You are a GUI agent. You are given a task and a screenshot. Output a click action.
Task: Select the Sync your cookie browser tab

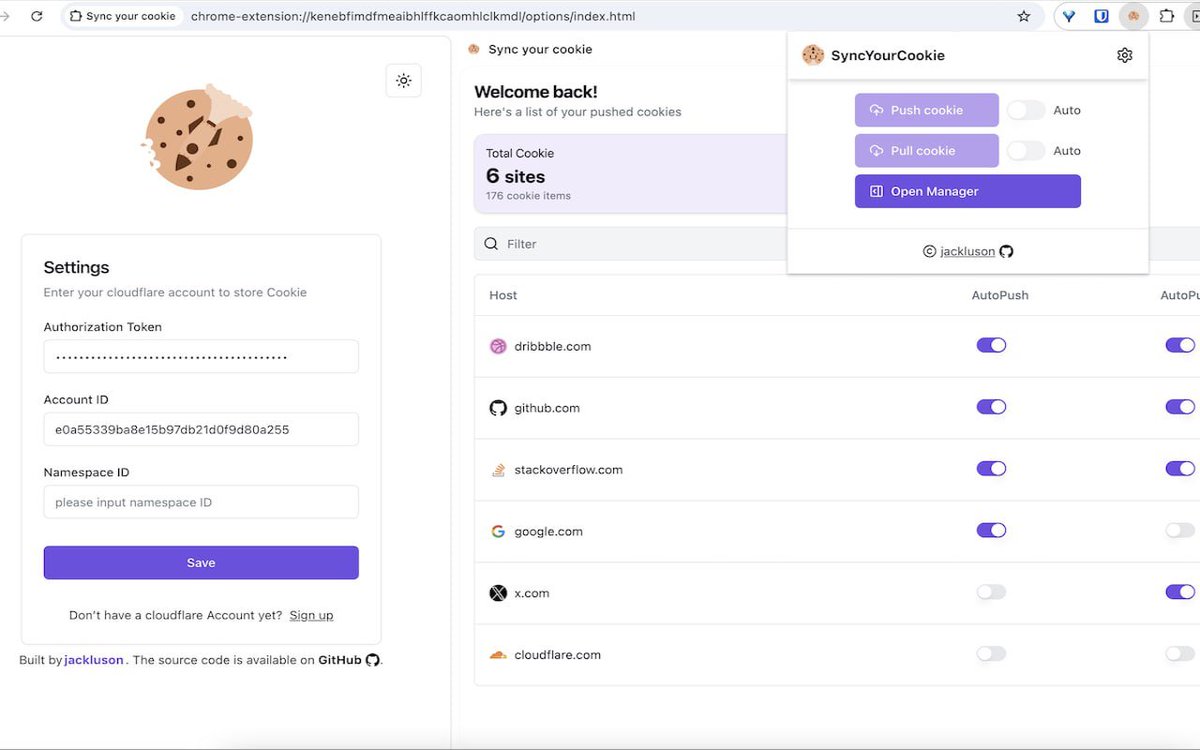tap(120, 16)
